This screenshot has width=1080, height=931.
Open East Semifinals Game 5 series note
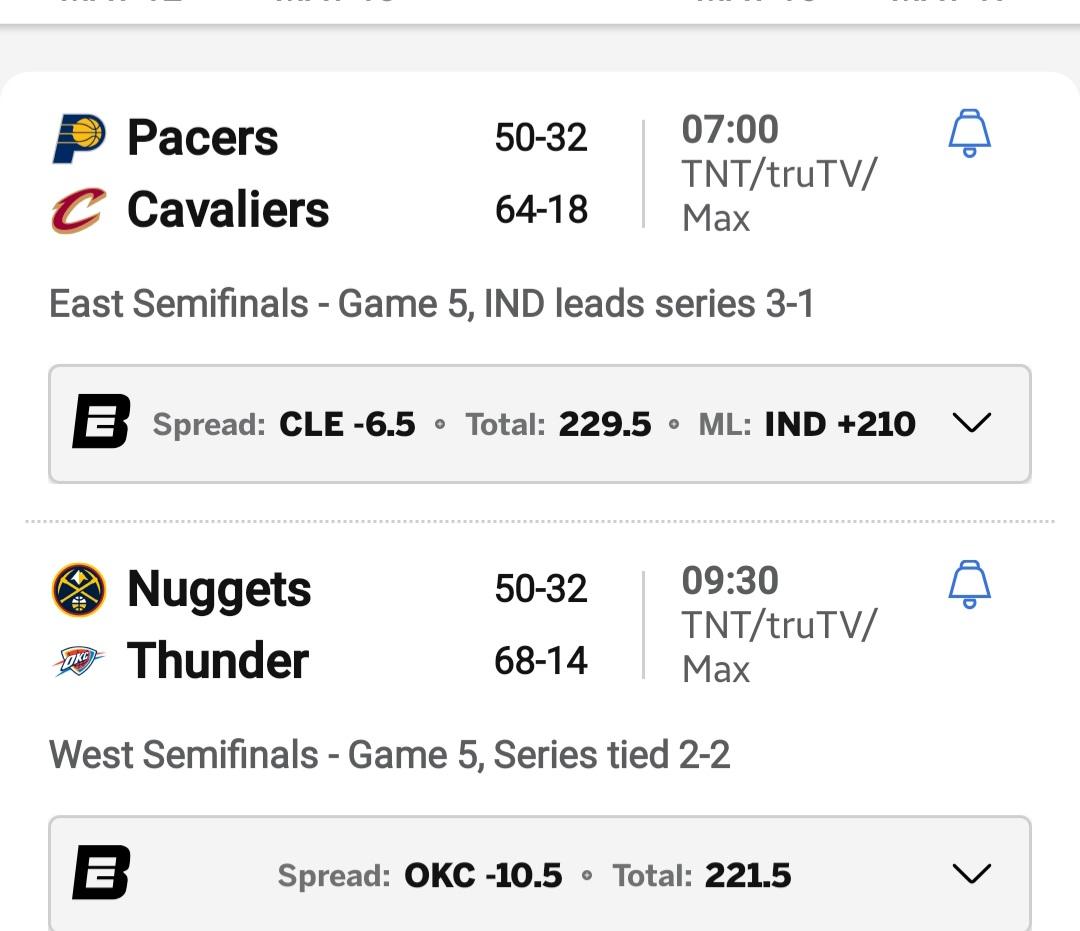[431, 304]
